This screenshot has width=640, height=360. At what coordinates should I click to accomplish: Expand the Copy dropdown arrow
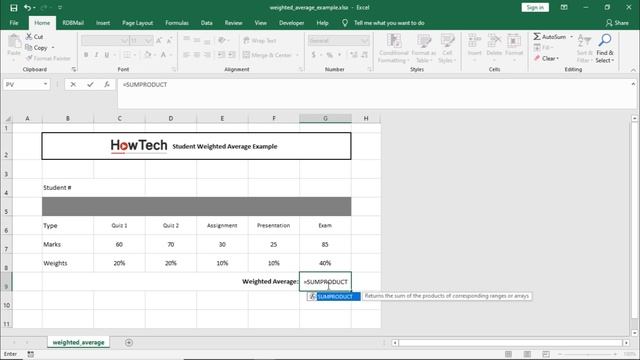(x=53, y=48)
